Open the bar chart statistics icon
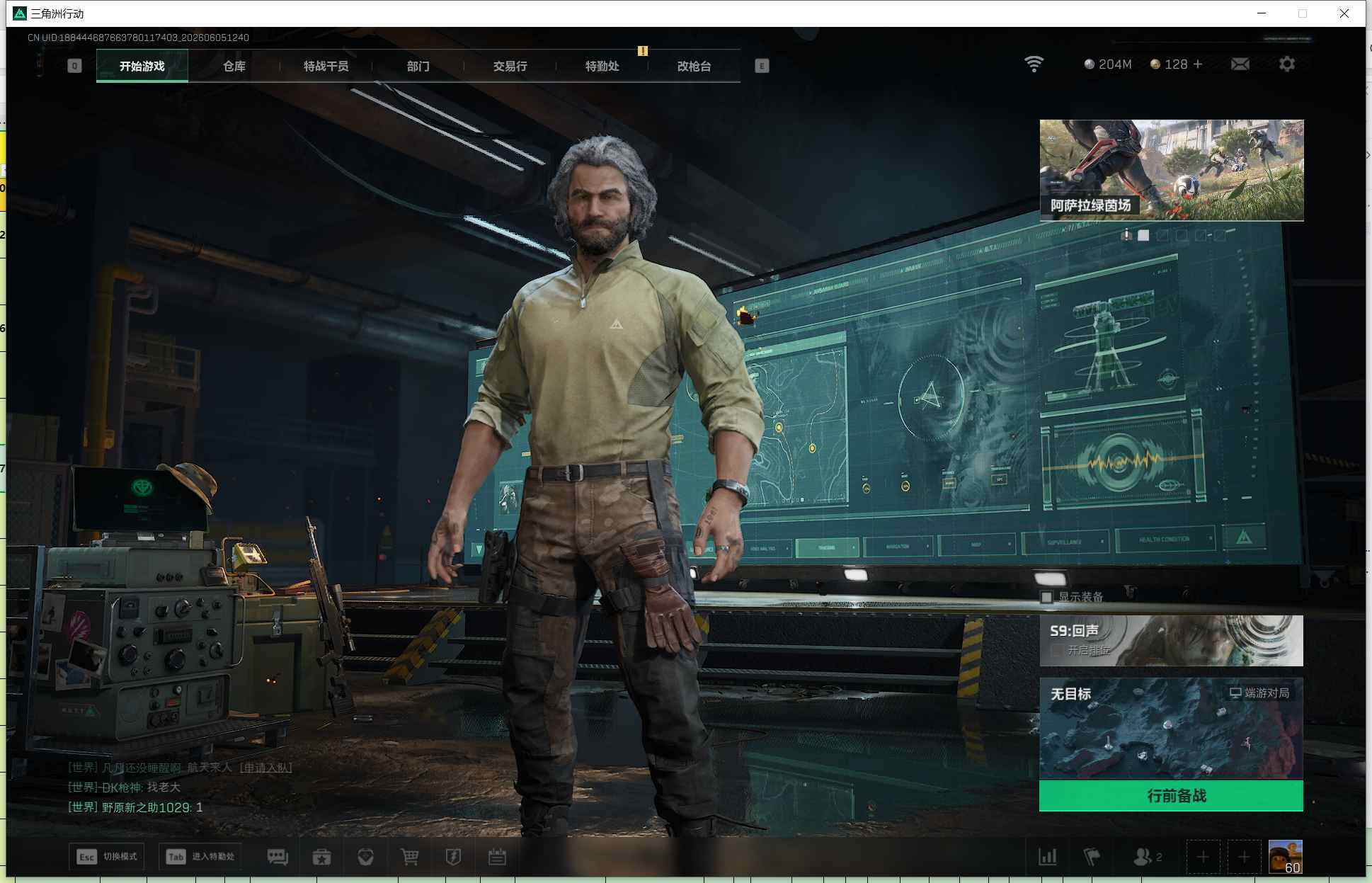Screen dimensions: 1372x883 coord(1048,857)
